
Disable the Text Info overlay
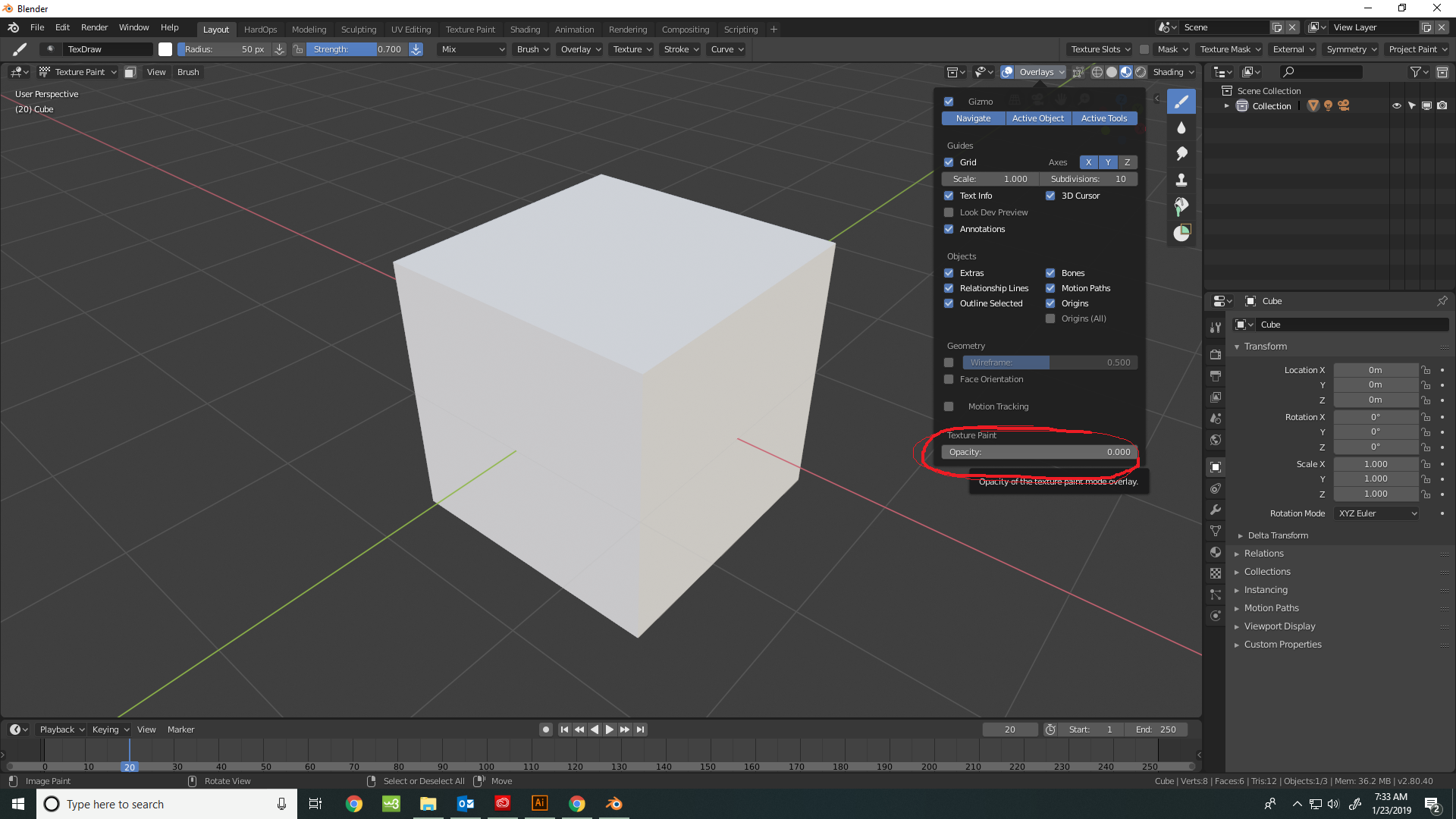(949, 196)
